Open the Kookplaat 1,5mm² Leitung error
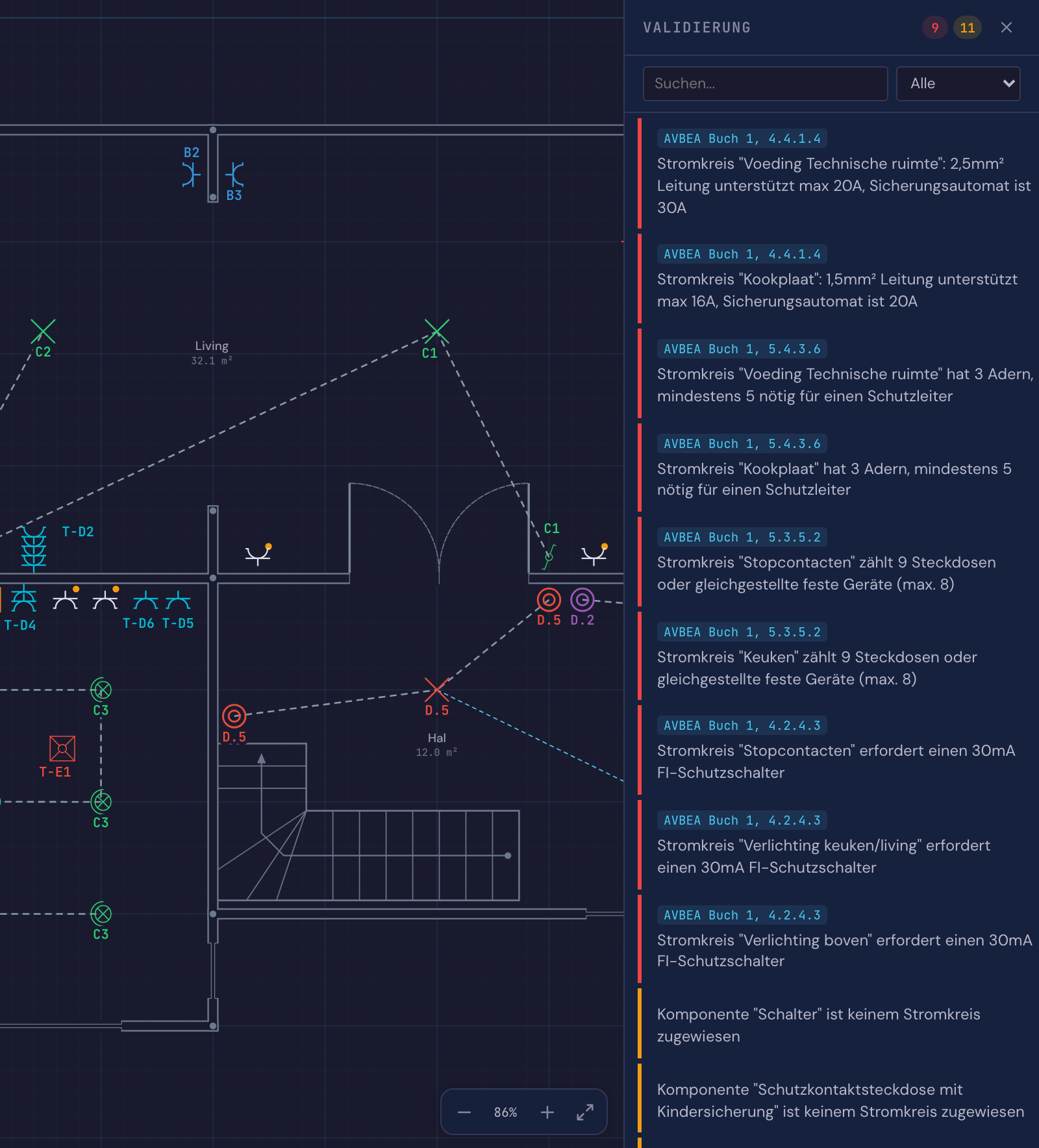Screen dimensions: 1039x1148 coord(838,279)
